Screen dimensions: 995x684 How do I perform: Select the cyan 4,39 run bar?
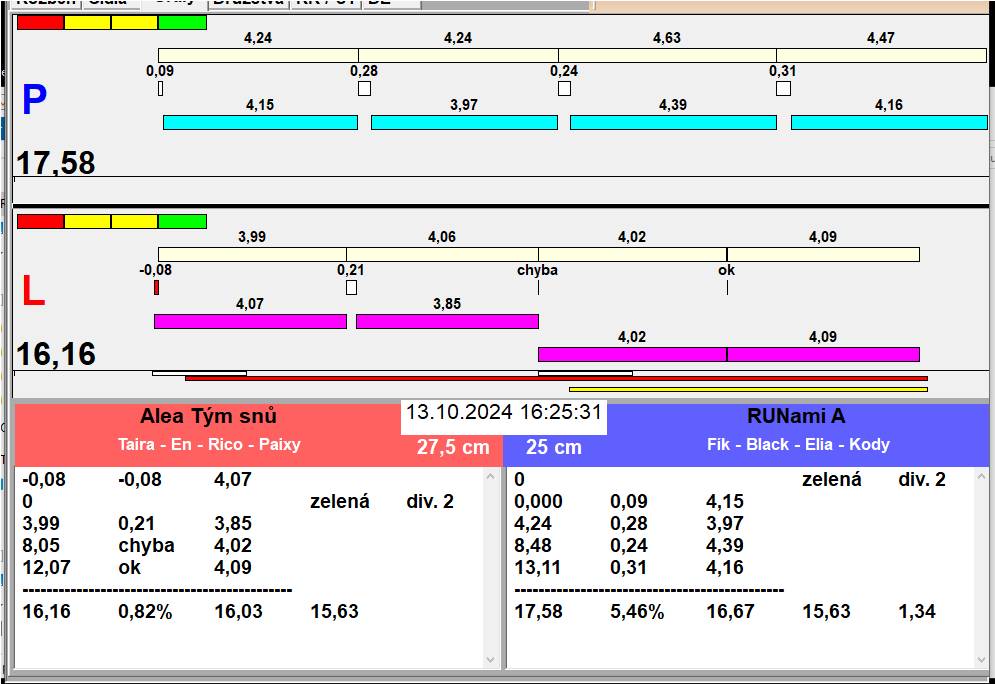pos(673,122)
